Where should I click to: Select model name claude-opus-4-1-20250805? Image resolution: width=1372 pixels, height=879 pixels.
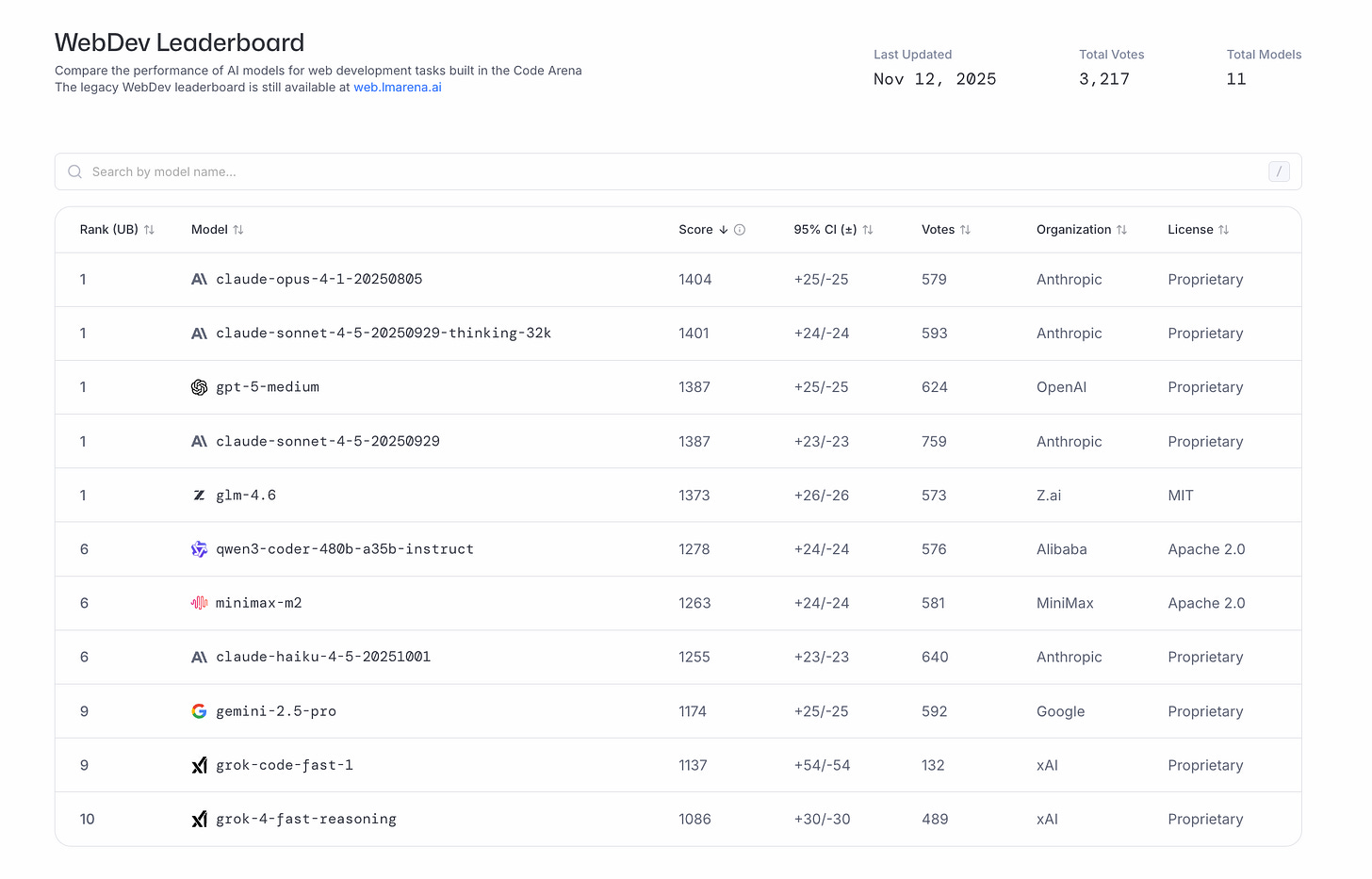click(x=319, y=280)
